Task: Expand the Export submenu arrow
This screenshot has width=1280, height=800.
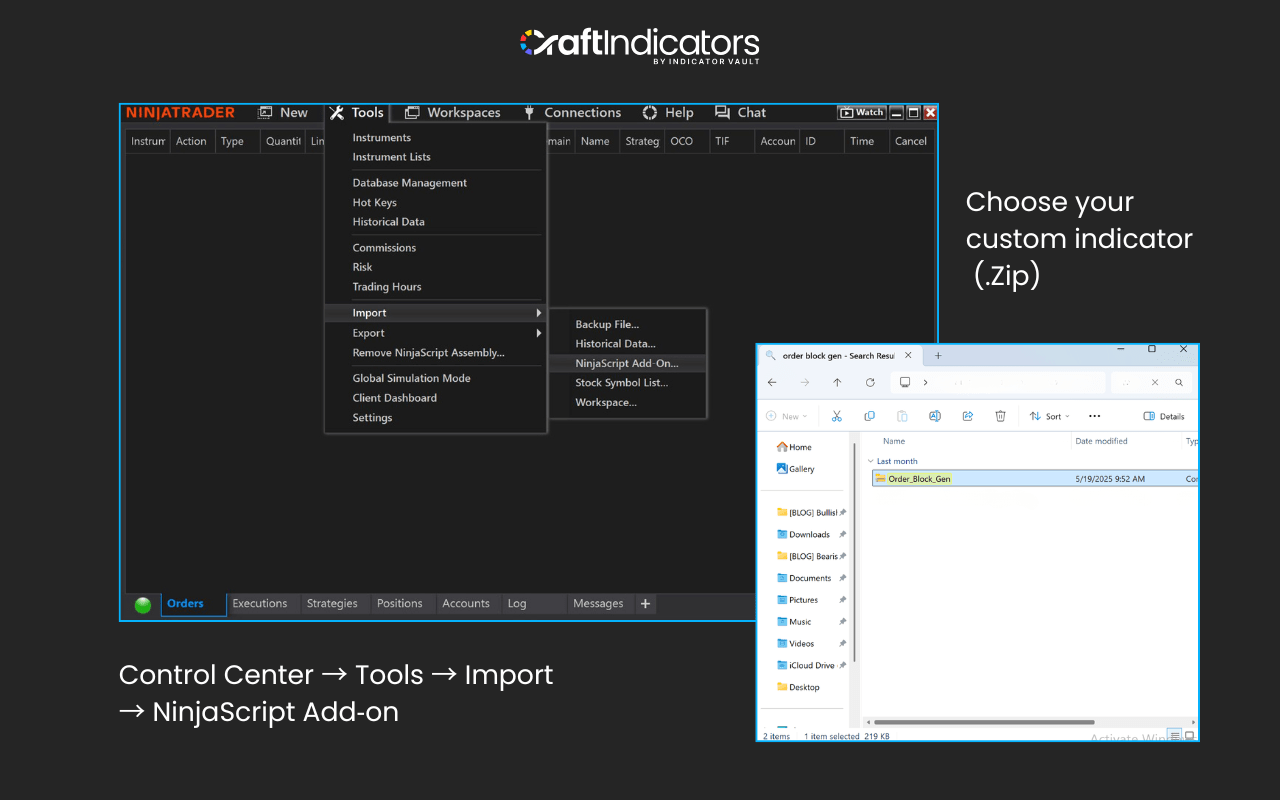Action: coord(539,333)
